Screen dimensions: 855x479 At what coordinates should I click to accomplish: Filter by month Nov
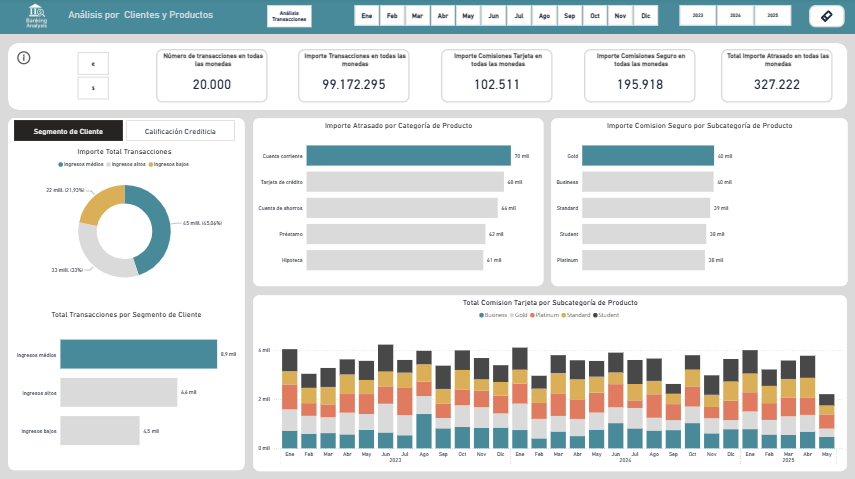pos(620,16)
